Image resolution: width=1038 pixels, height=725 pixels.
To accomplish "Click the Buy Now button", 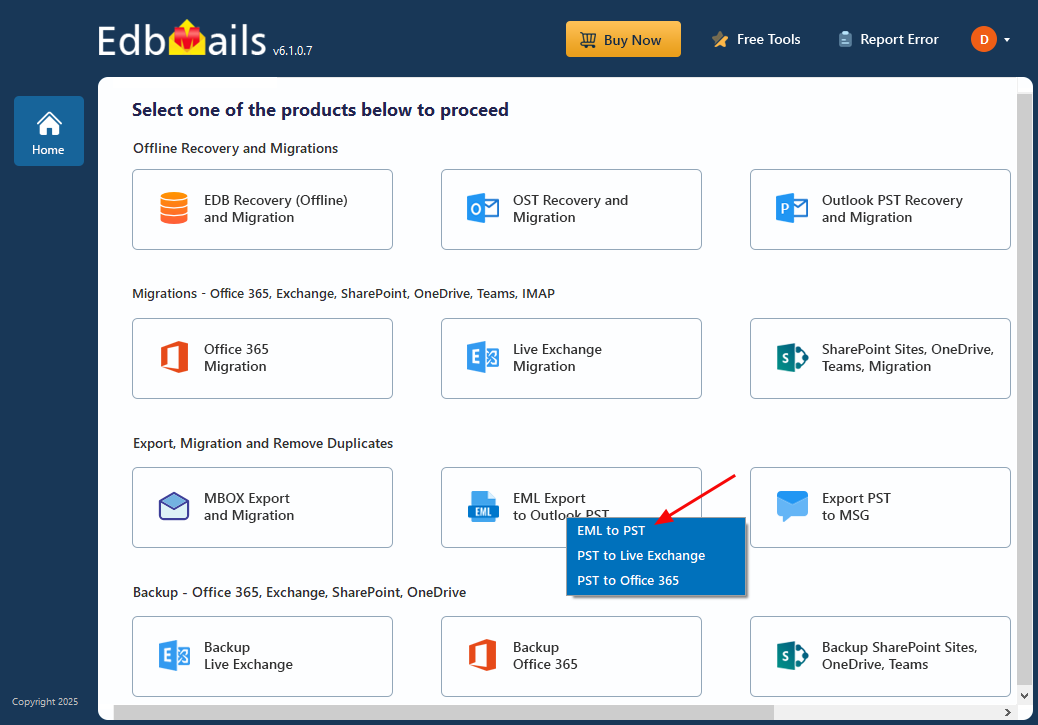I will click(623, 39).
